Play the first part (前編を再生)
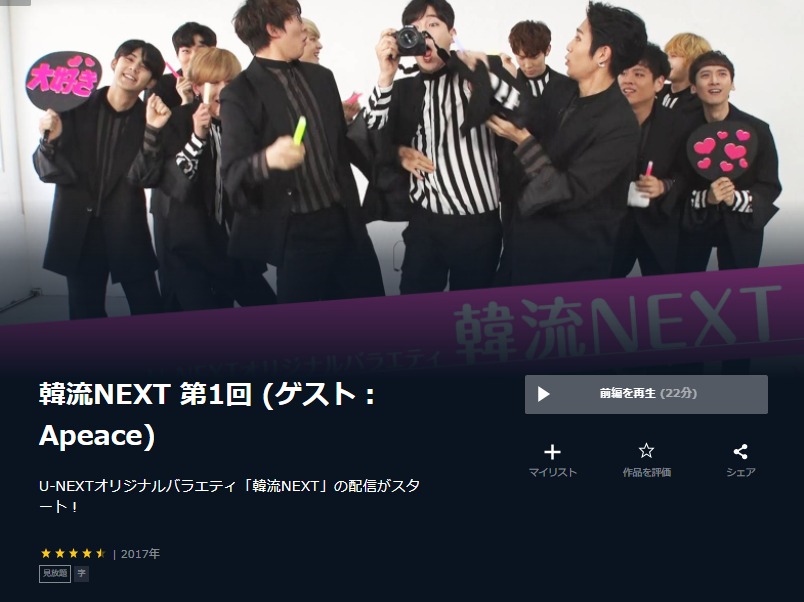This screenshot has height=602, width=804. 646,394
